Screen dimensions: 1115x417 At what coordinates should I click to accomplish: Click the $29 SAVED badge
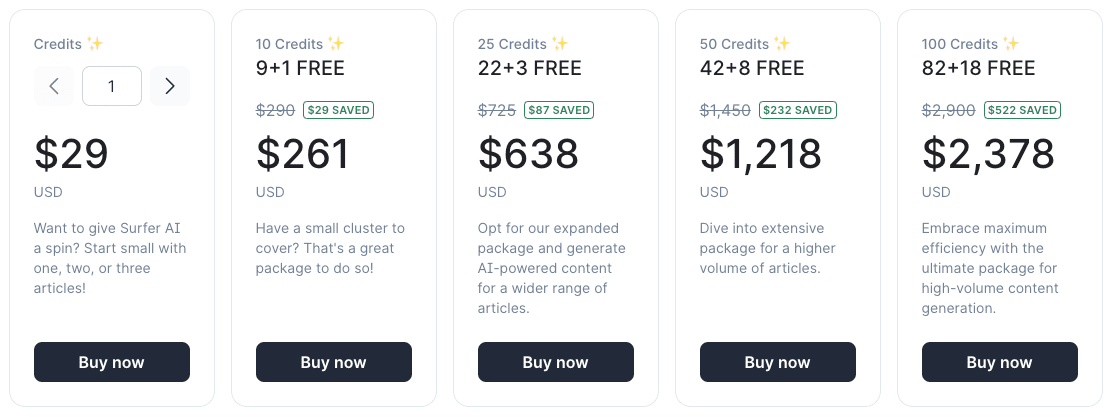pyautogui.click(x=338, y=110)
